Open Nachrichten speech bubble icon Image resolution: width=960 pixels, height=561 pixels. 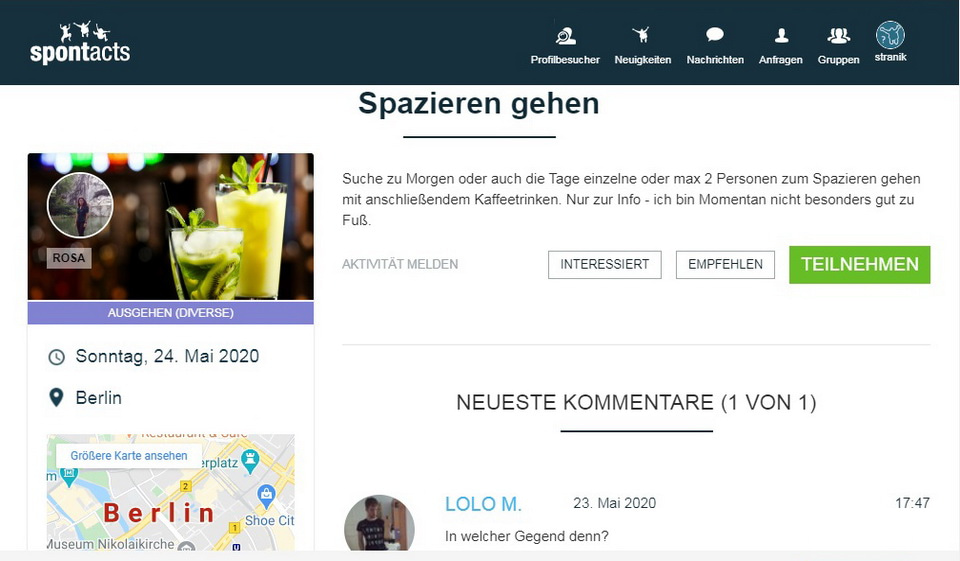(714, 37)
